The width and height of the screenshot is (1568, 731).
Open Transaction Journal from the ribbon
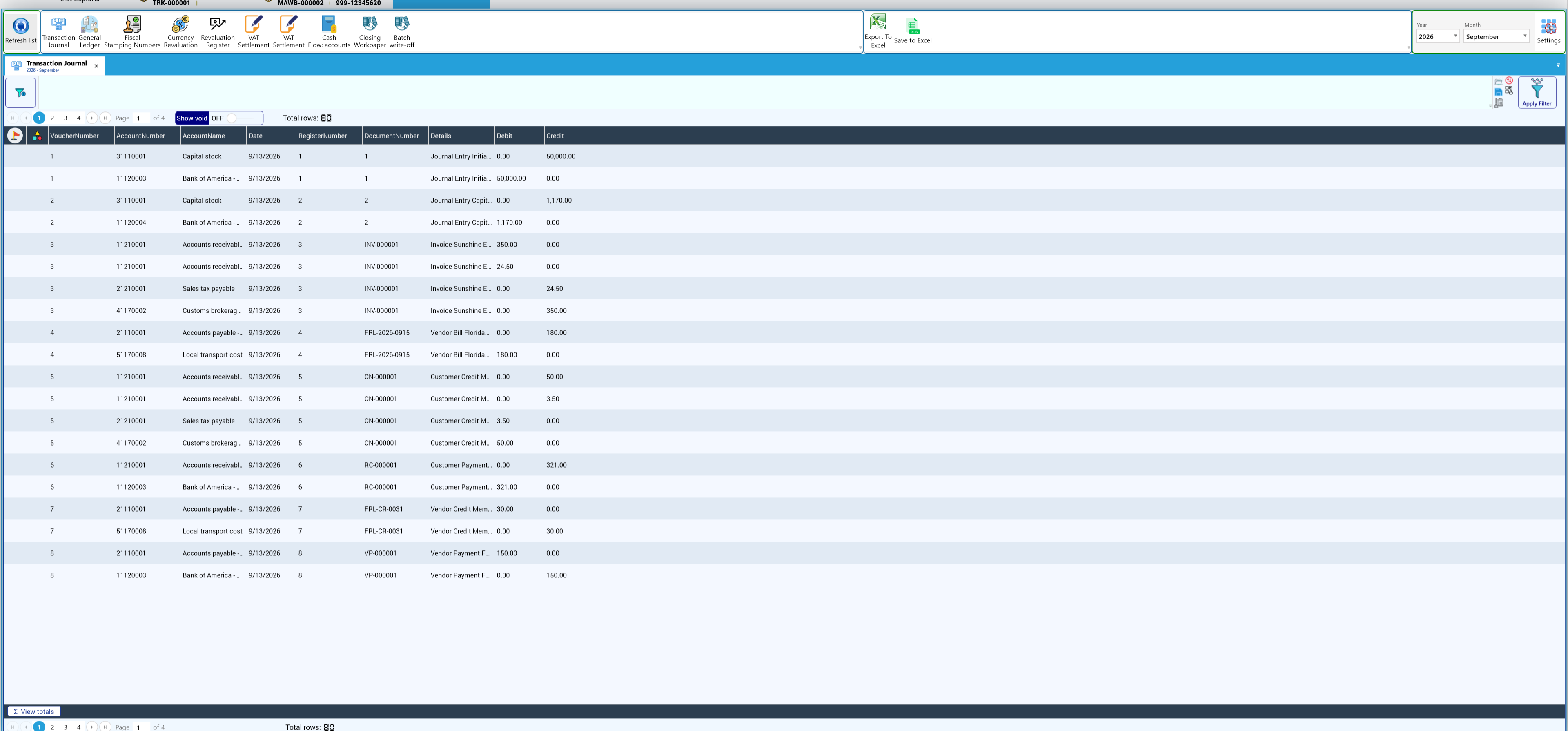click(58, 32)
